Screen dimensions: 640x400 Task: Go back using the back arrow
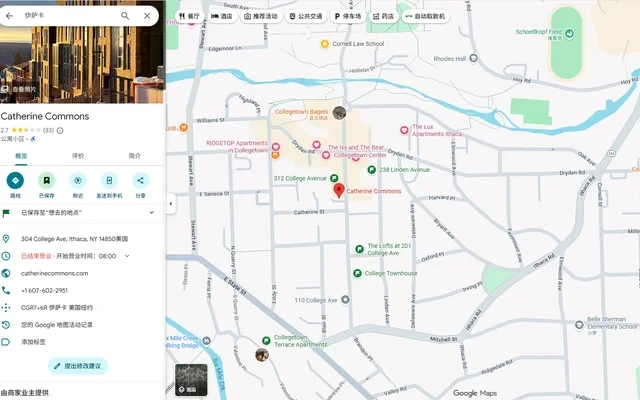pos(9,16)
